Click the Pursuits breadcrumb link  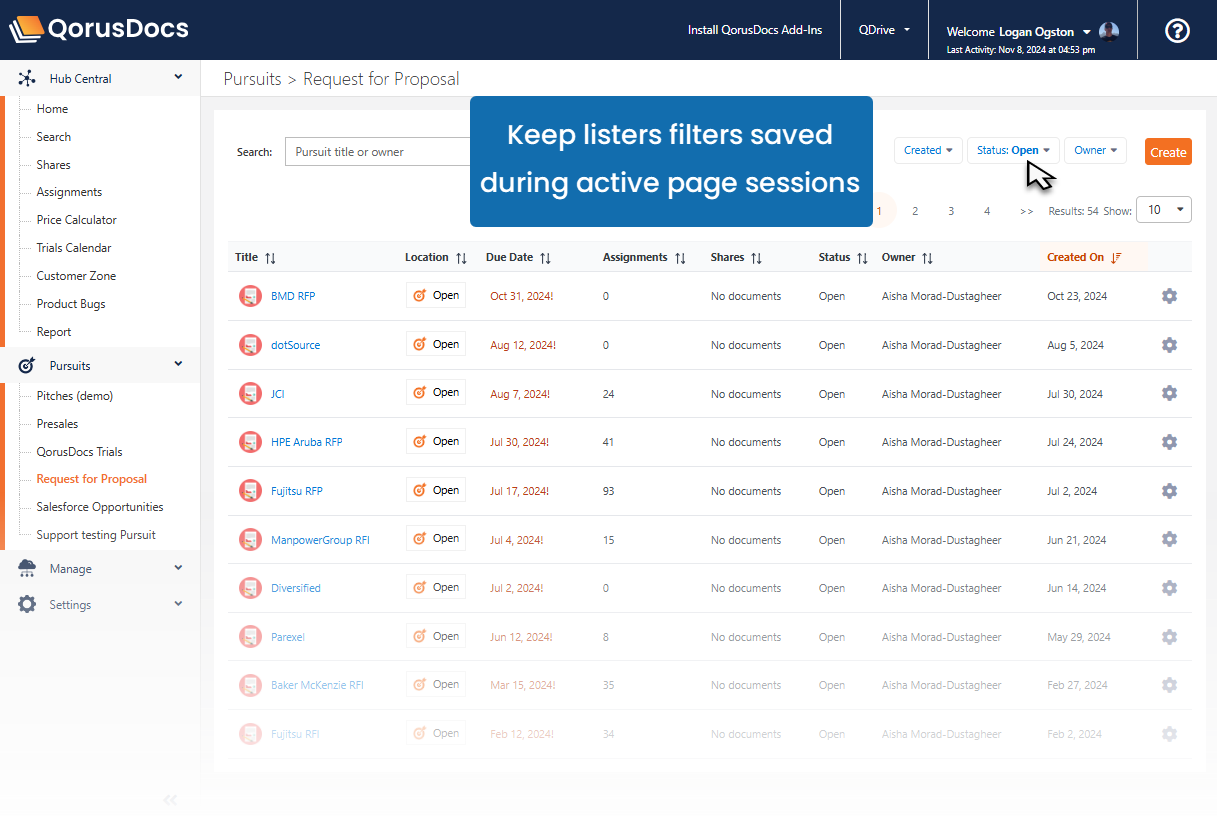tap(252, 79)
